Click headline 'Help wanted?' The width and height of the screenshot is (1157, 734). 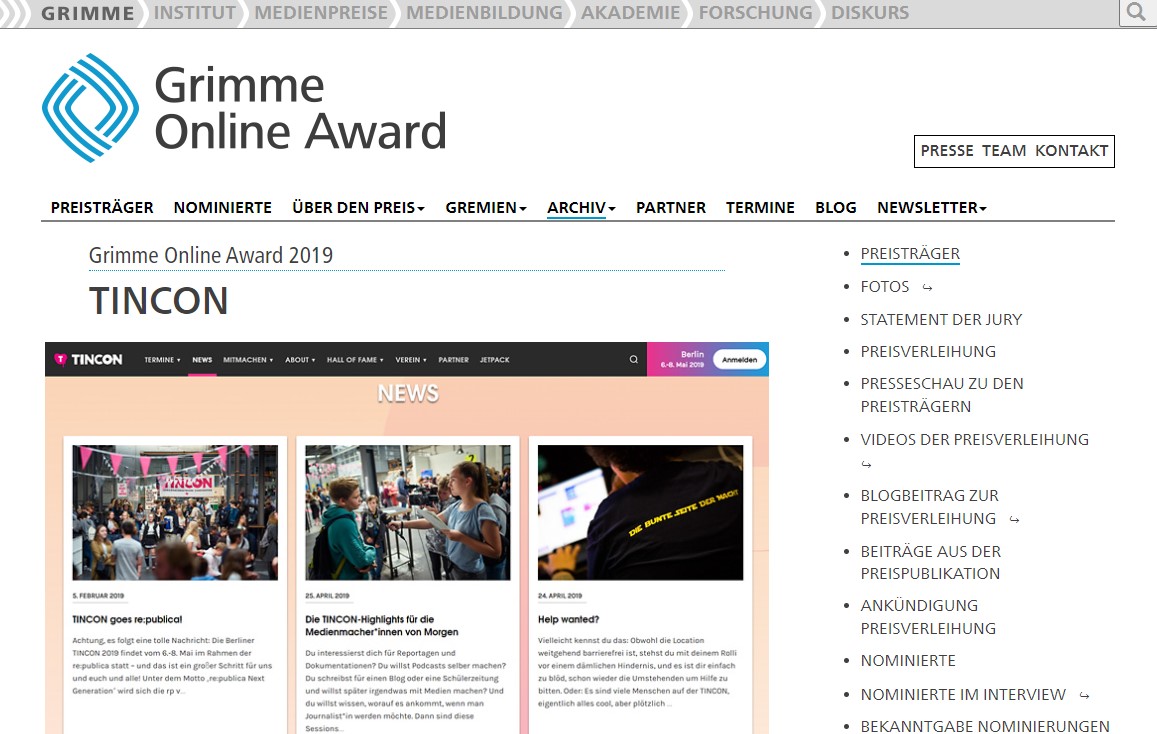pos(568,620)
